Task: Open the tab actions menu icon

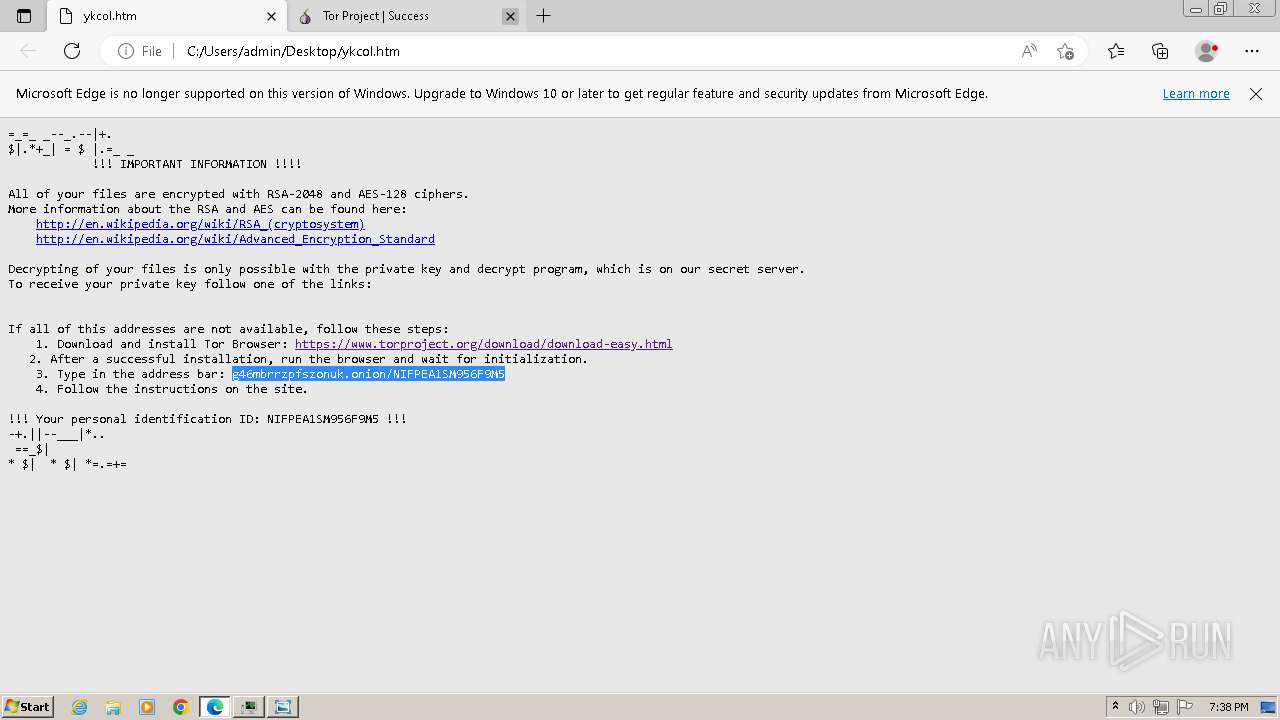Action: 24,16
